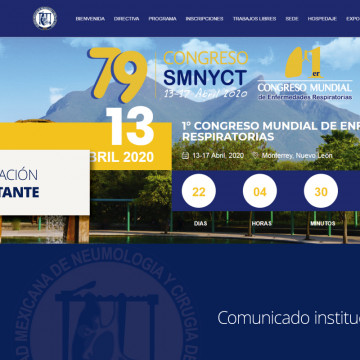This screenshot has width=360, height=360.
Task: Click the countdown circle showing 22 days
Action: coord(199,191)
